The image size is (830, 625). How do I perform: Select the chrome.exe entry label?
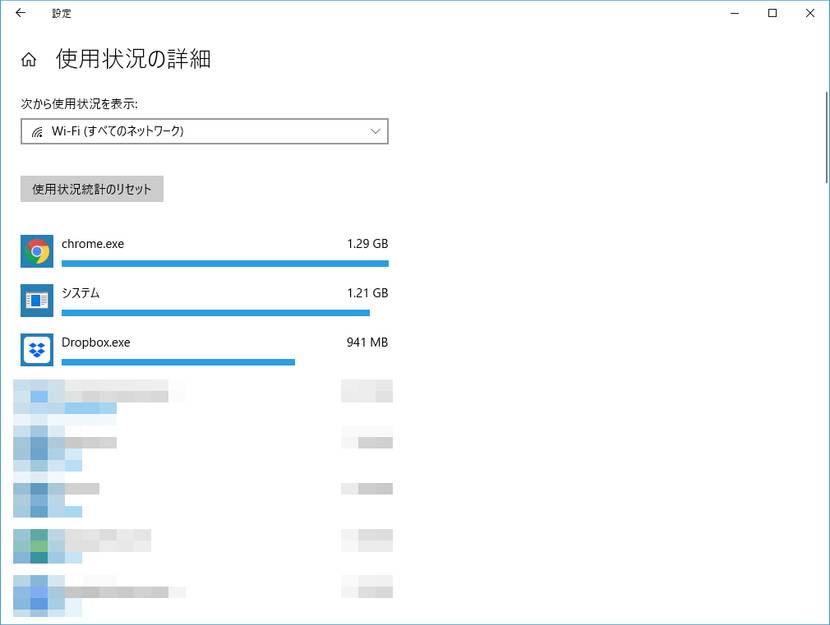pyautogui.click(x=93, y=244)
